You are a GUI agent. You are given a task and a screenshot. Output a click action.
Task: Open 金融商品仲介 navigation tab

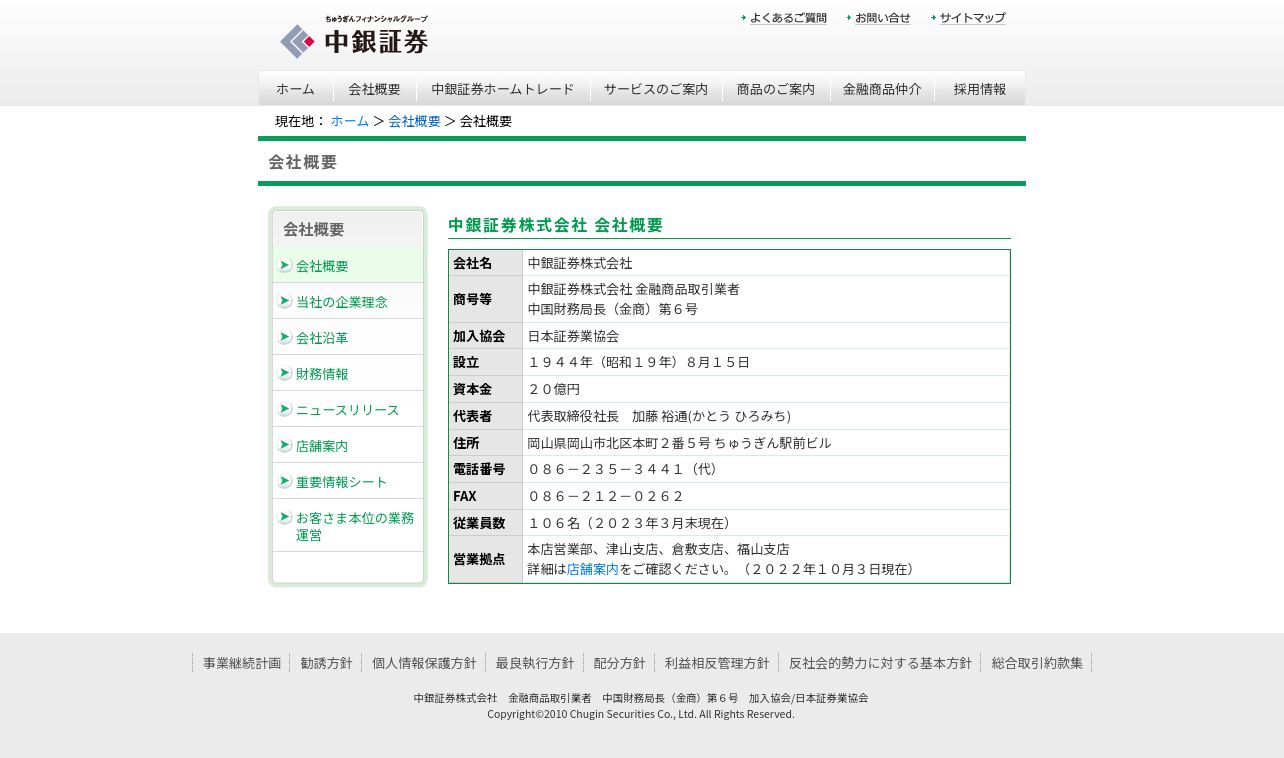[882, 88]
